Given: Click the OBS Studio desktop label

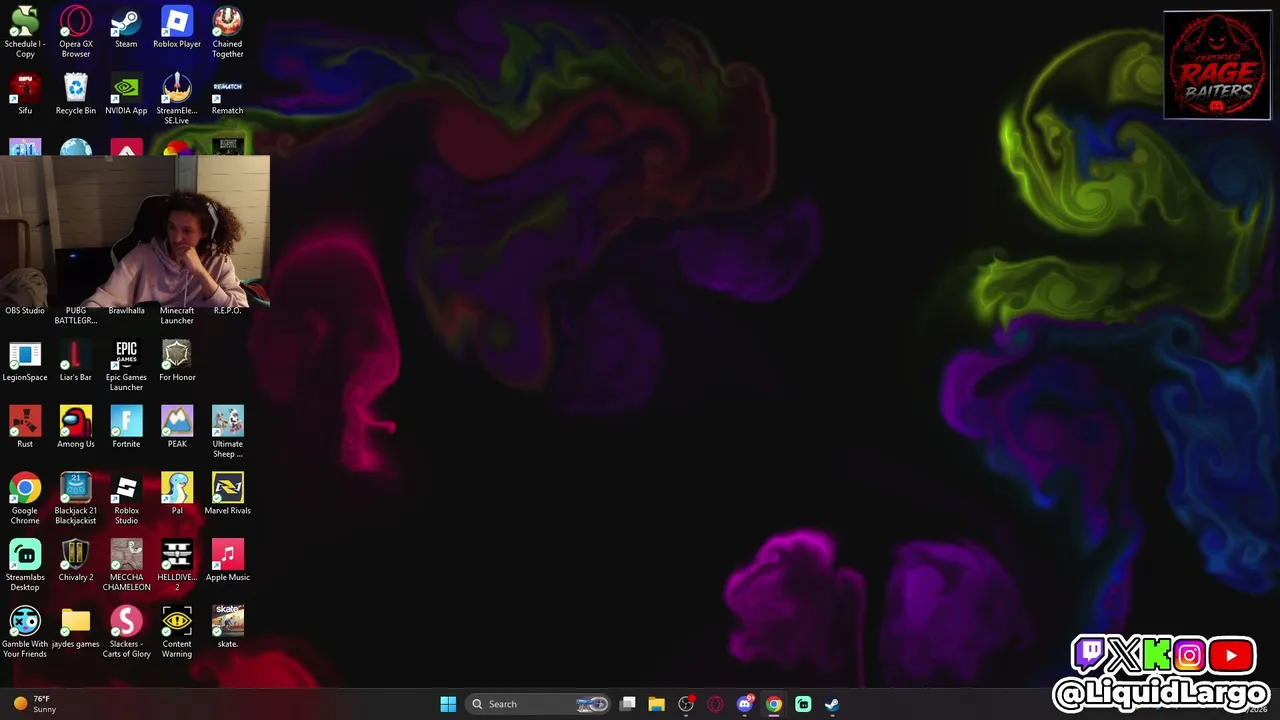Looking at the screenshot, I should (25, 311).
